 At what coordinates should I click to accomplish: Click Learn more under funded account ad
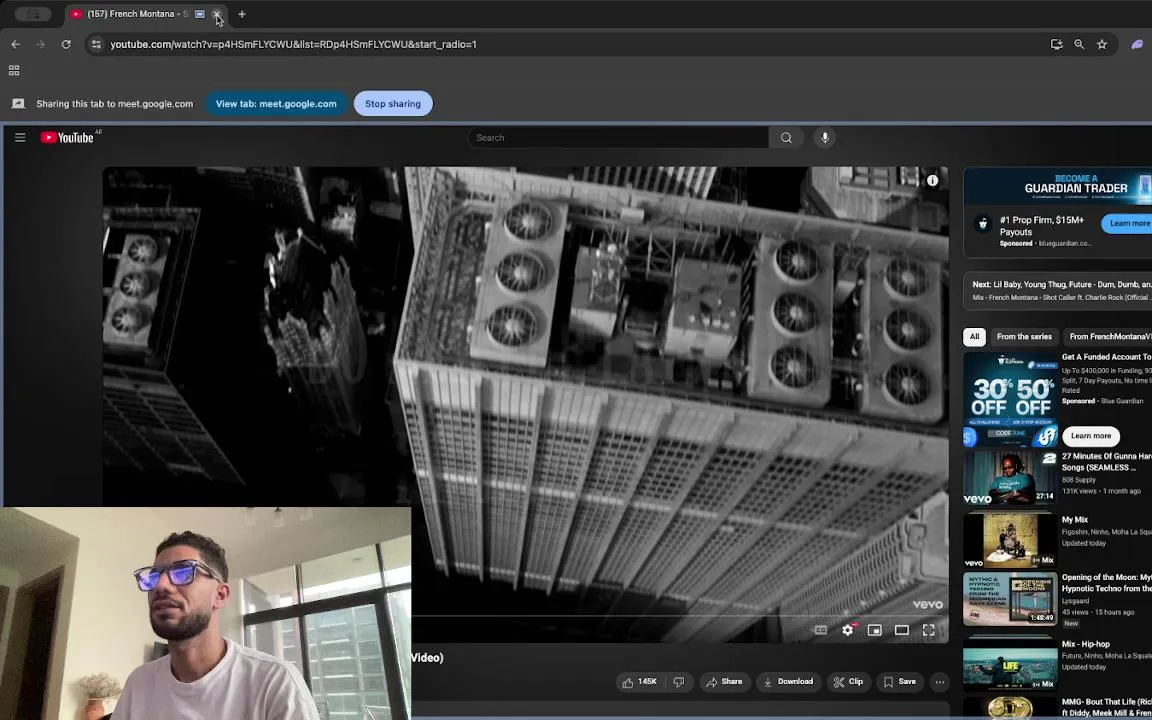(x=1091, y=436)
